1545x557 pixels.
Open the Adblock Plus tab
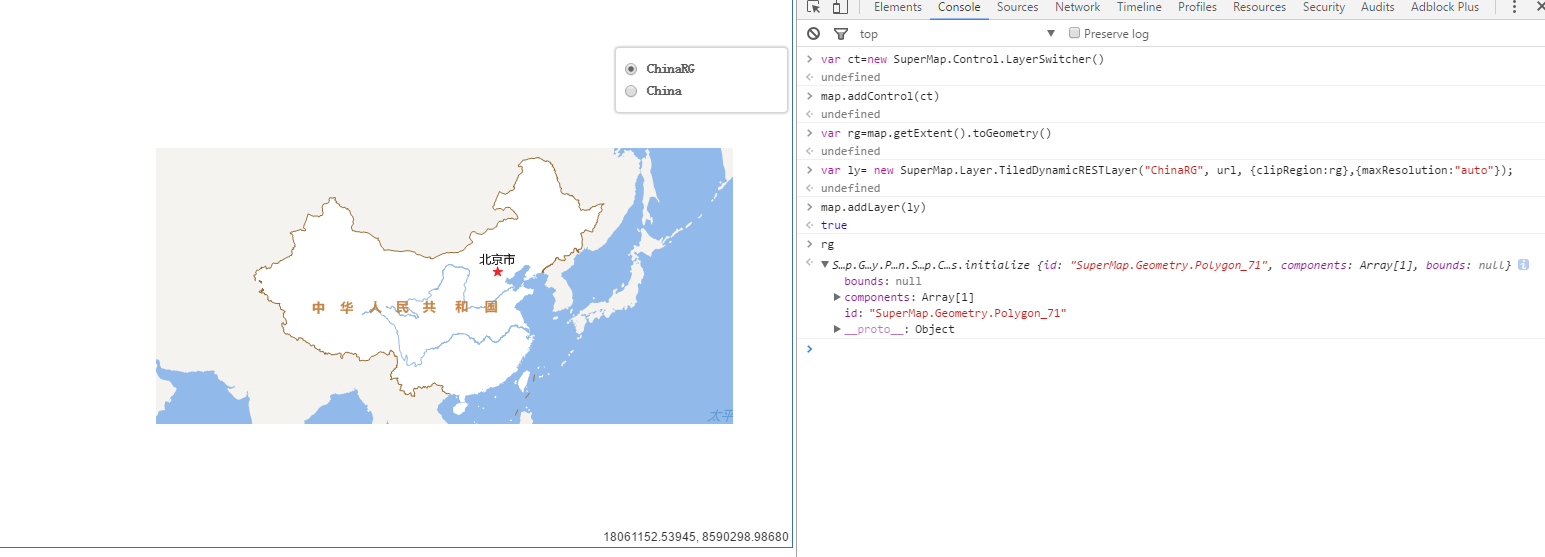pyautogui.click(x=1444, y=7)
